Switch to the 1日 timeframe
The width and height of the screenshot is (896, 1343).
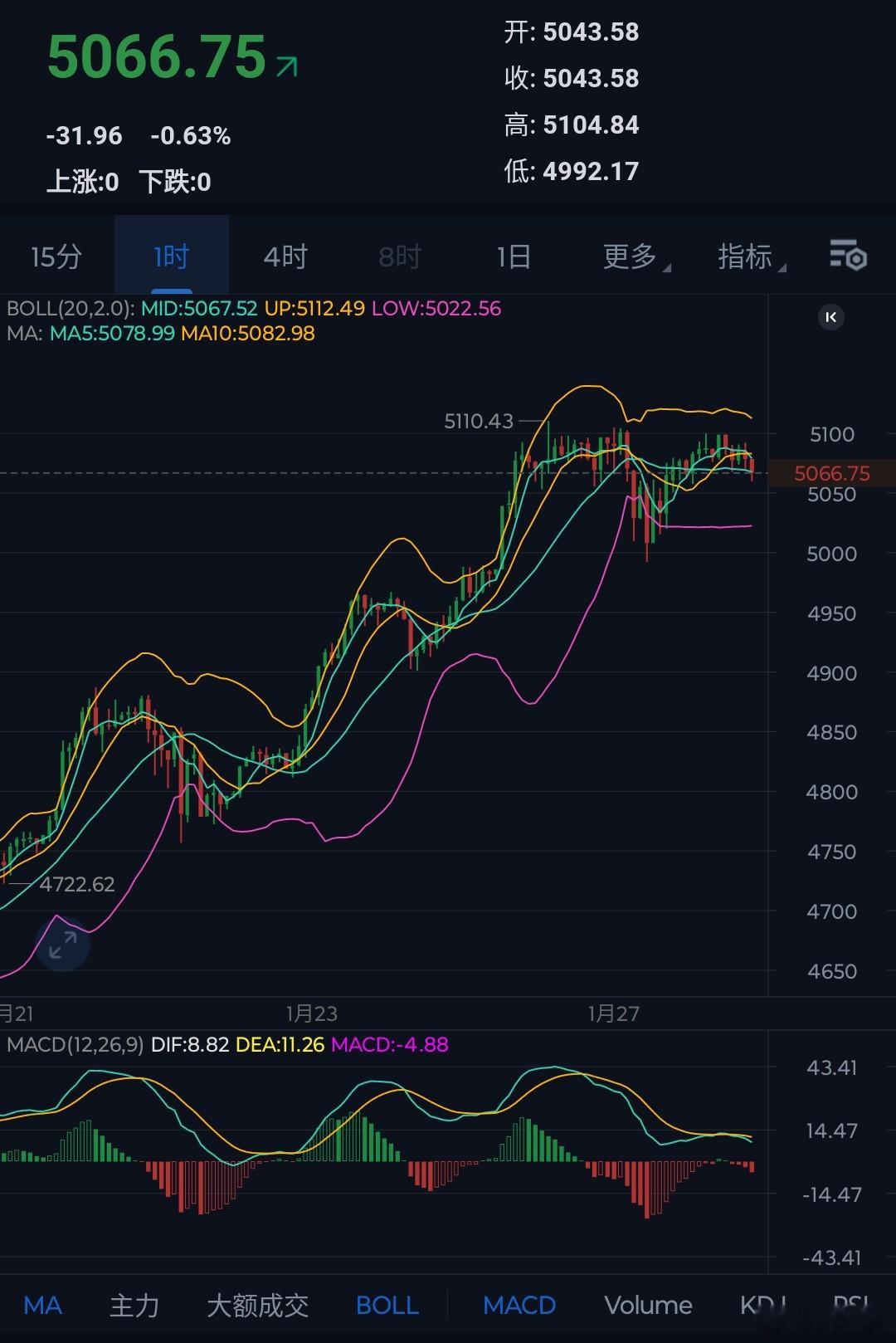[514, 256]
